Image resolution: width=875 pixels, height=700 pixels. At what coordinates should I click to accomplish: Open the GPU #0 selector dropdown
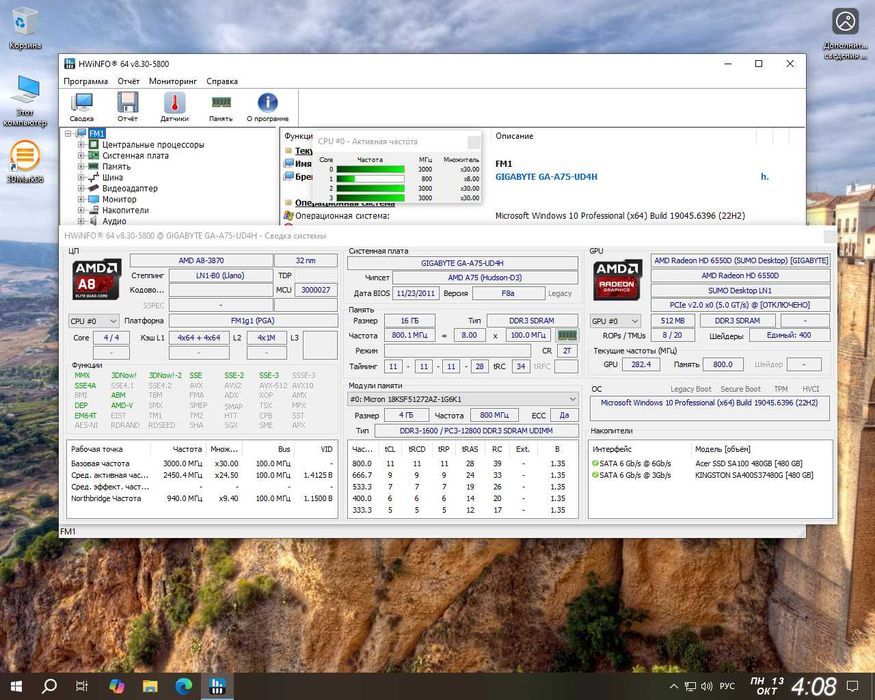point(615,321)
